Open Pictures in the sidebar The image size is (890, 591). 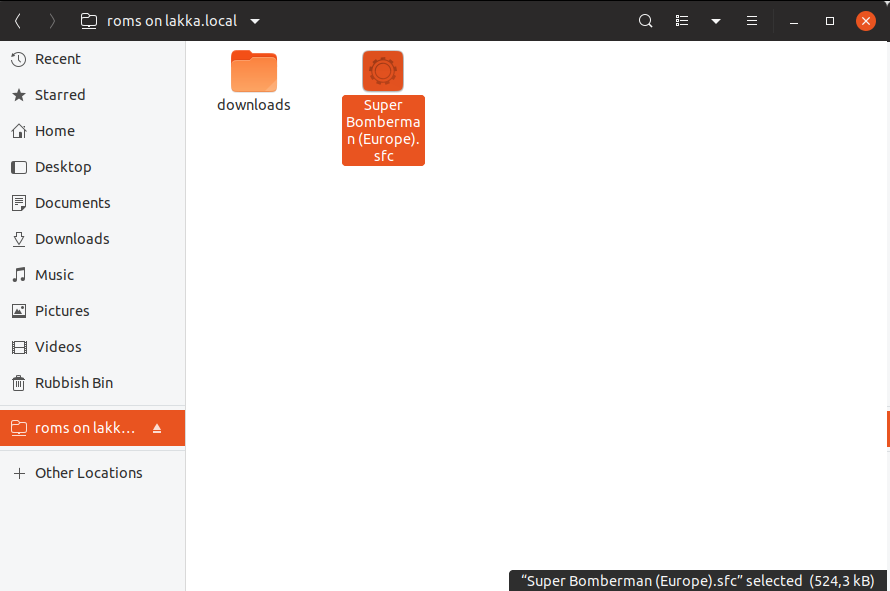(93, 311)
